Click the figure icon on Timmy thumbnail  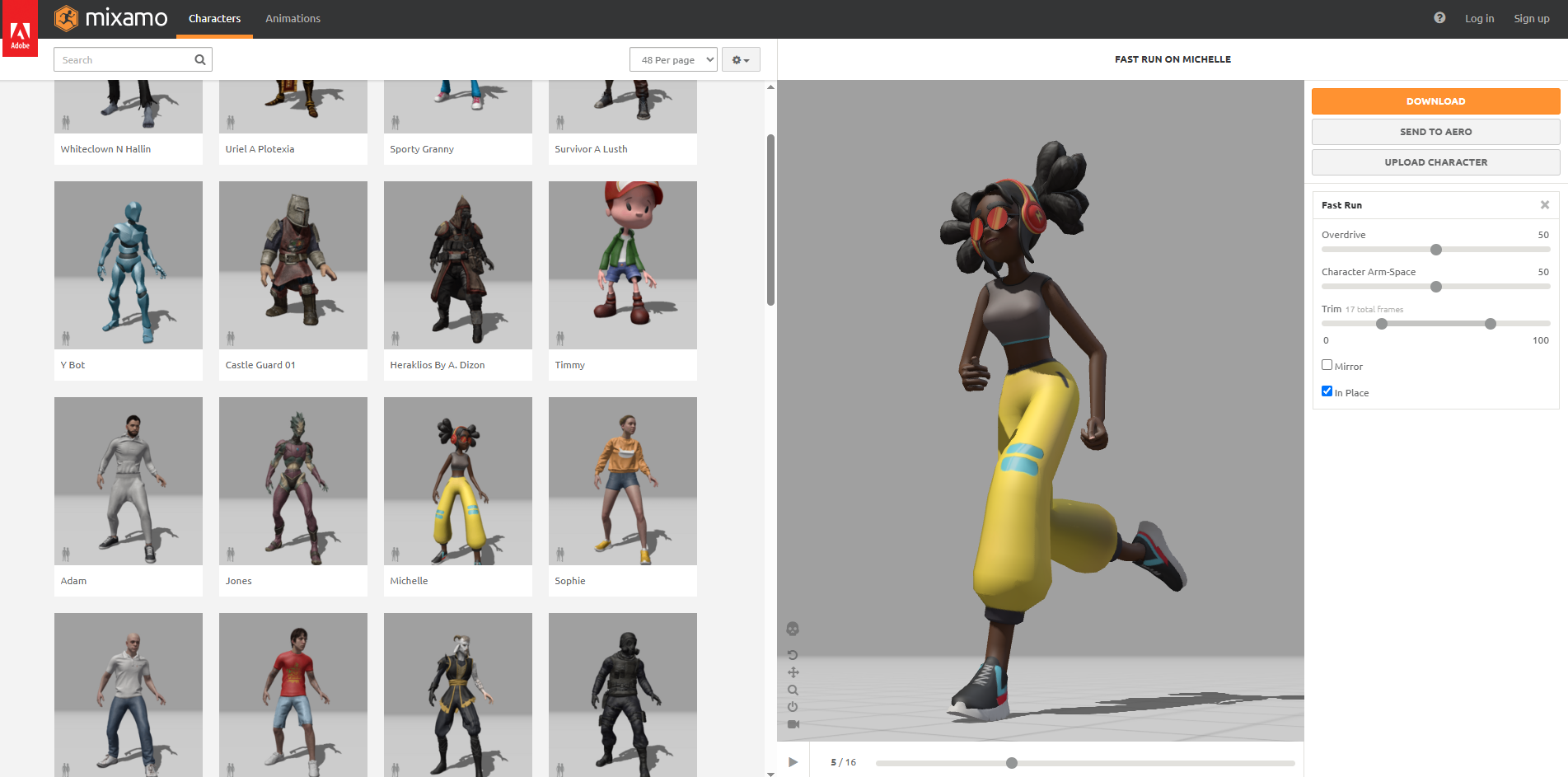[x=560, y=338]
